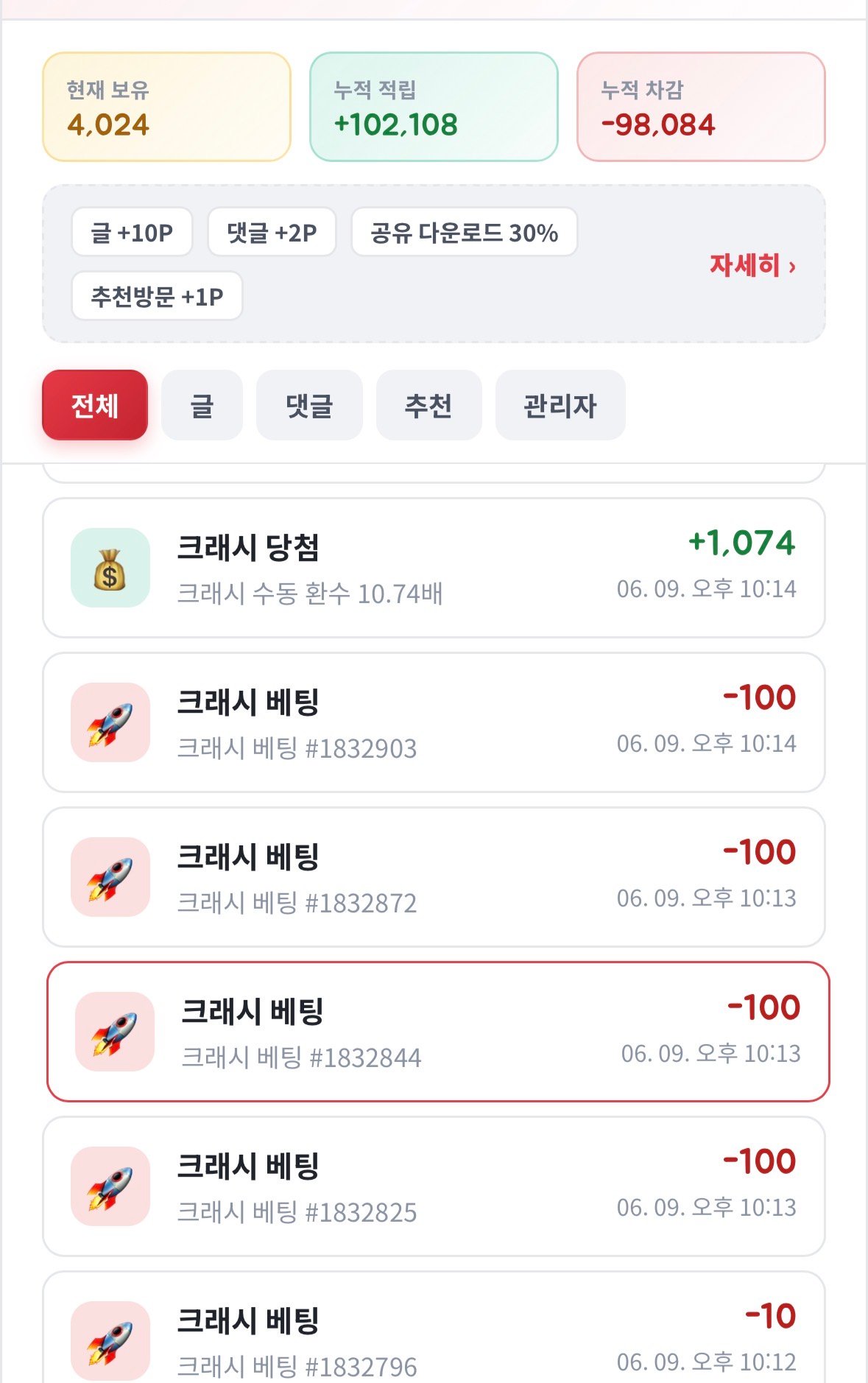868x1383 pixels.
Task: Tap the money bag icon for 크래시 당첨
Action: (x=110, y=568)
